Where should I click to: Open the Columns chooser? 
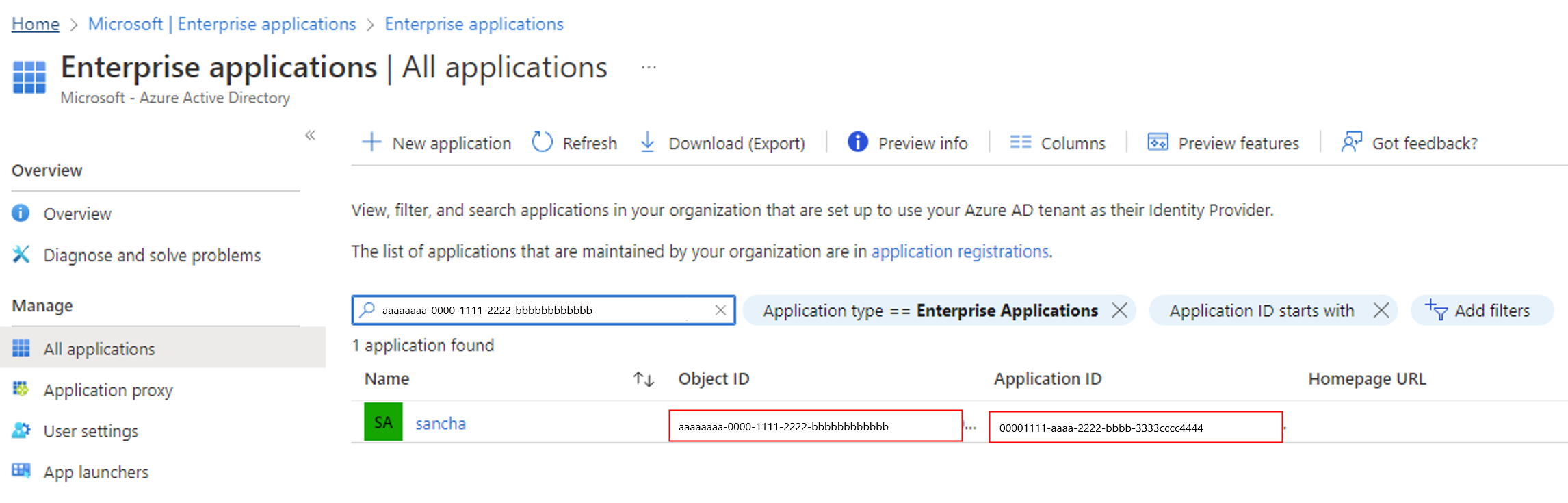coord(1058,143)
